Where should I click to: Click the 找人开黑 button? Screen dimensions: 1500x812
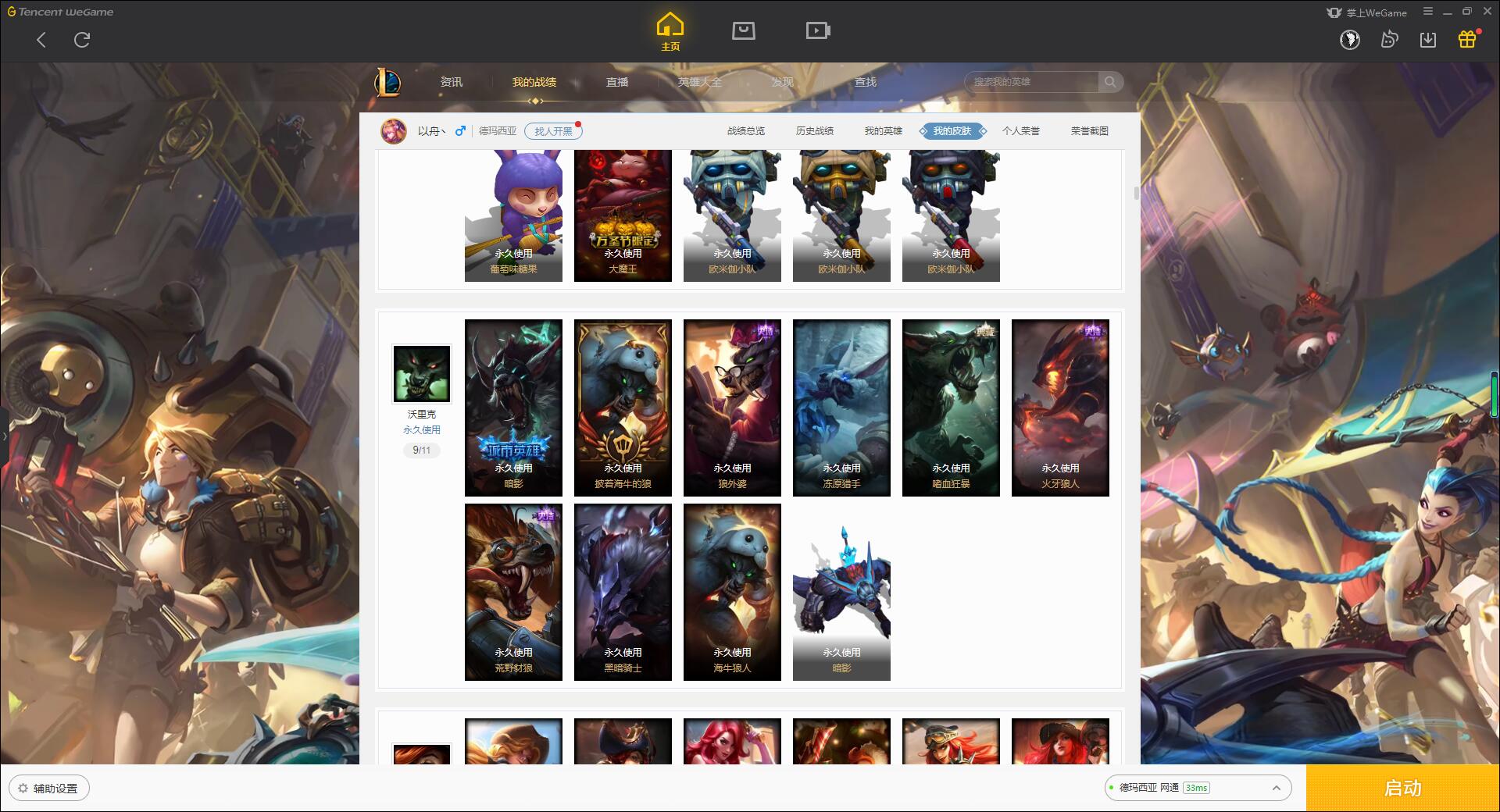pyautogui.click(x=553, y=131)
